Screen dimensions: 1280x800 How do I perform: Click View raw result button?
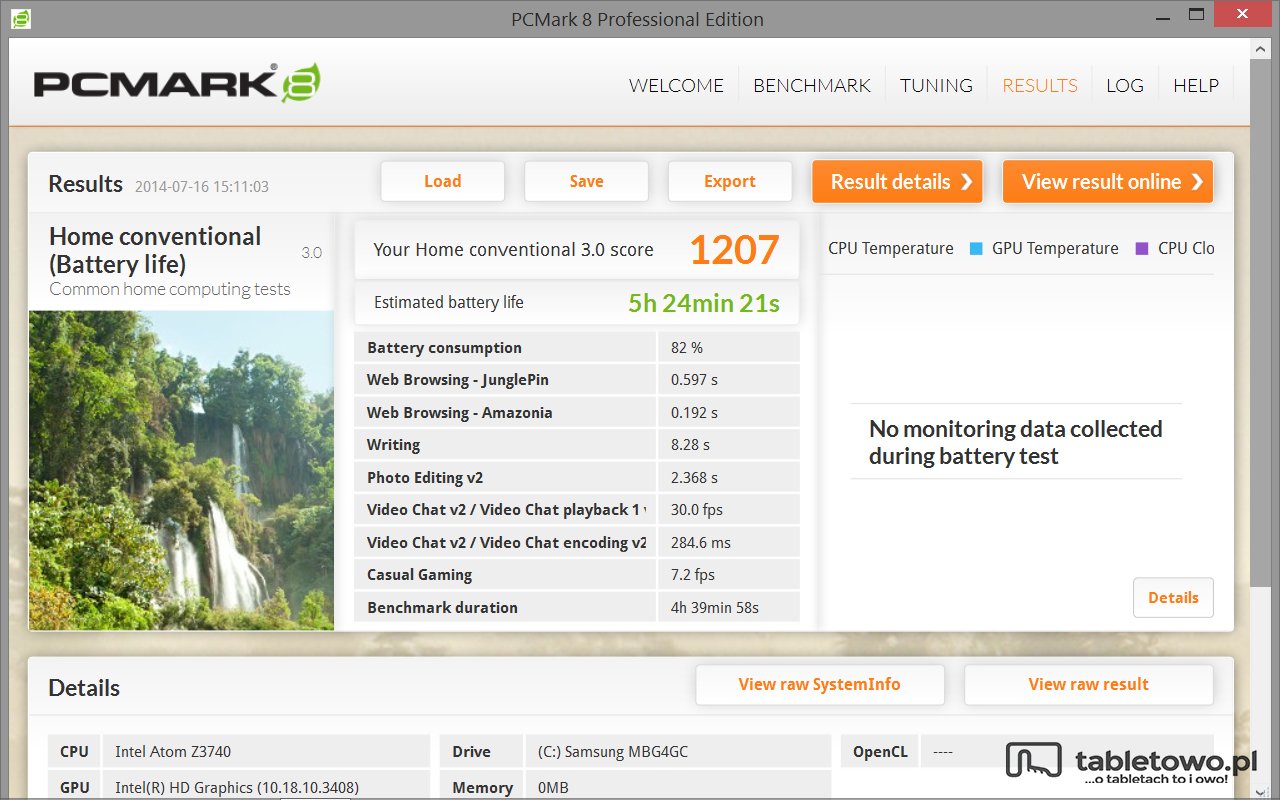pyautogui.click(x=1088, y=685)
